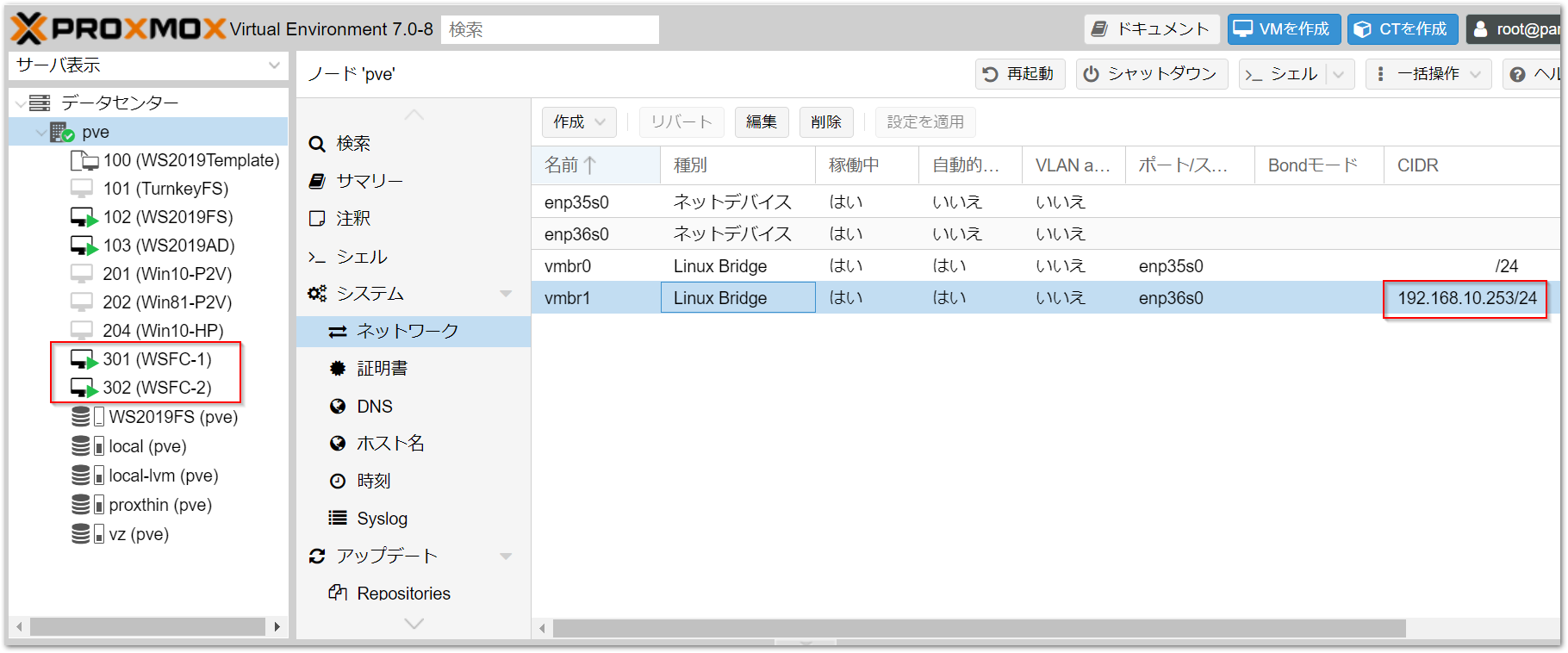Collapse the アップデート submenu arrow
1568x653 pixels.
pos(506,557)
